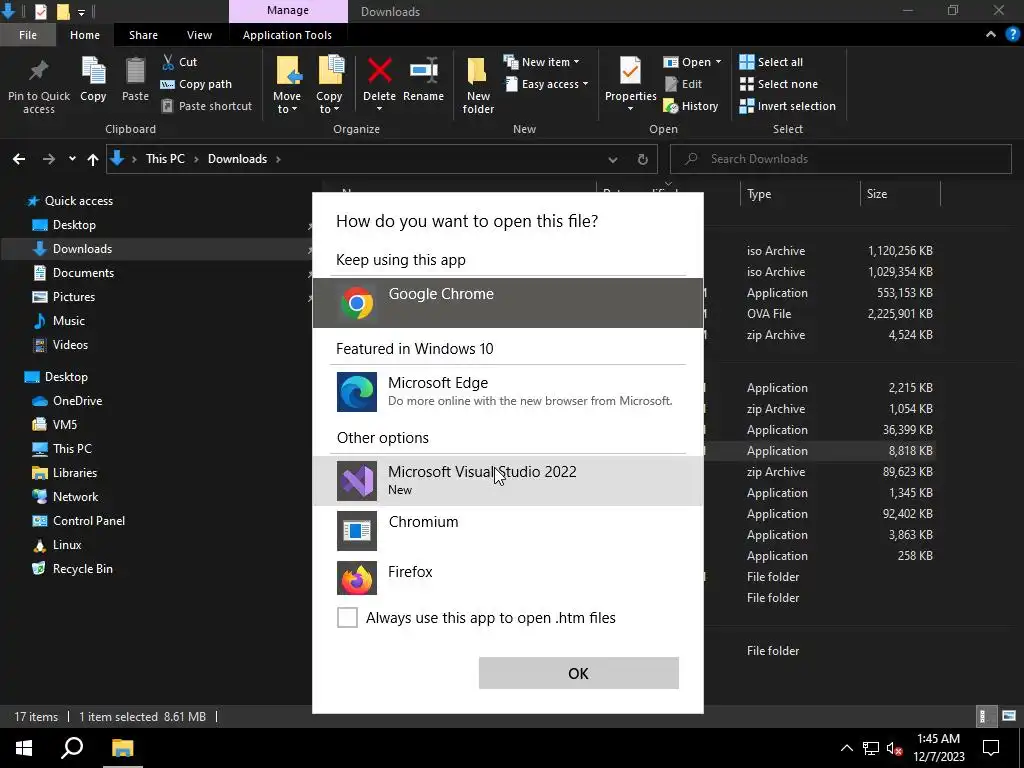Switch to the Home ribbon tab
This screenshot has width=1024, height=768.
click(x=85, y=35)
